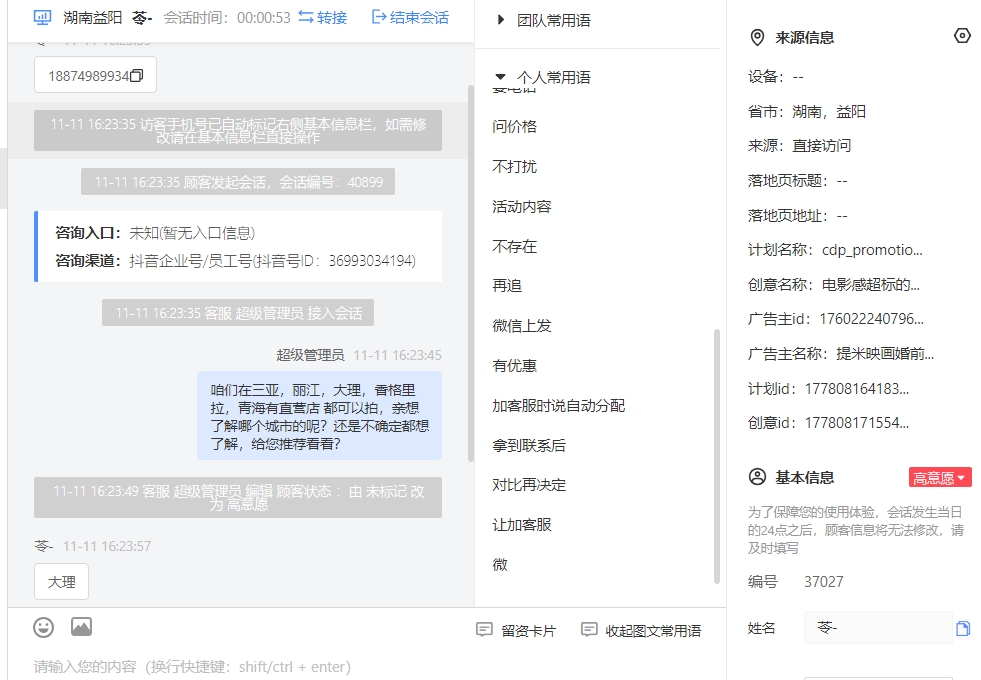Open the image upload icon
Image resolution: width=981 pixels, height=680 pixels.
81,627
